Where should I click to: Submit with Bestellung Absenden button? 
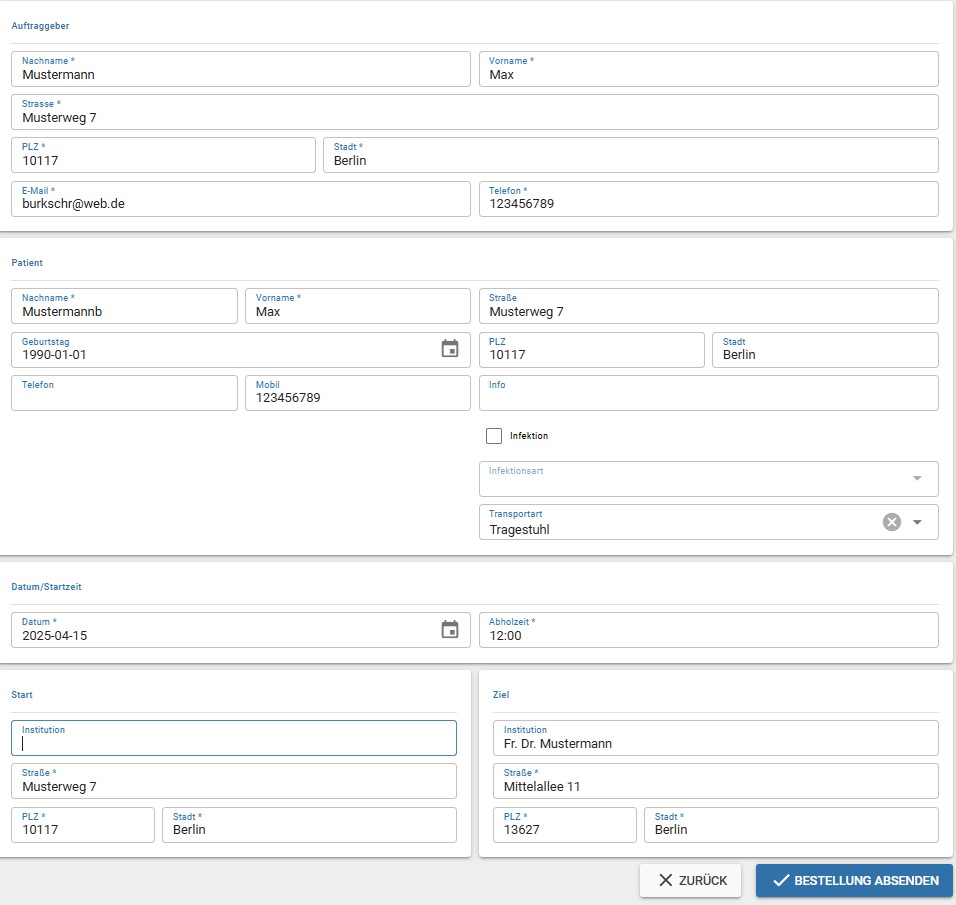tap(854, 880)
